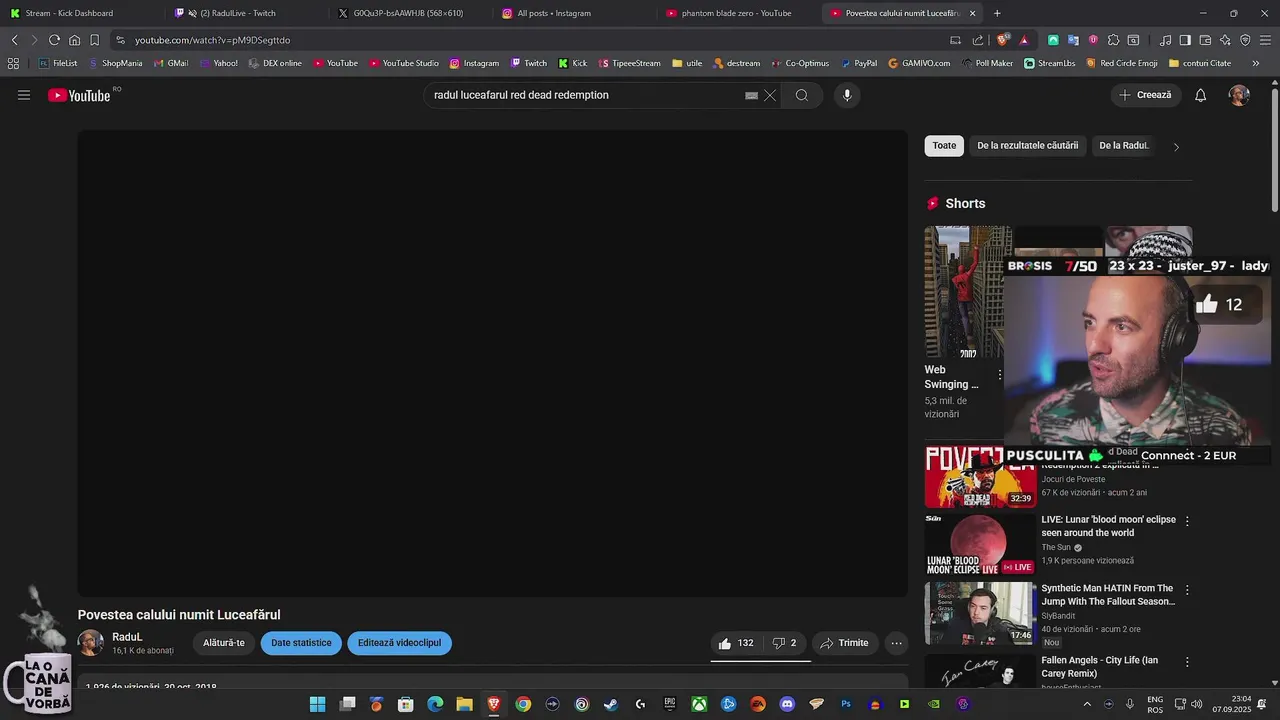1280x720 pixels.
Task: Open the utile bookmarks folder
Action: 687,63
